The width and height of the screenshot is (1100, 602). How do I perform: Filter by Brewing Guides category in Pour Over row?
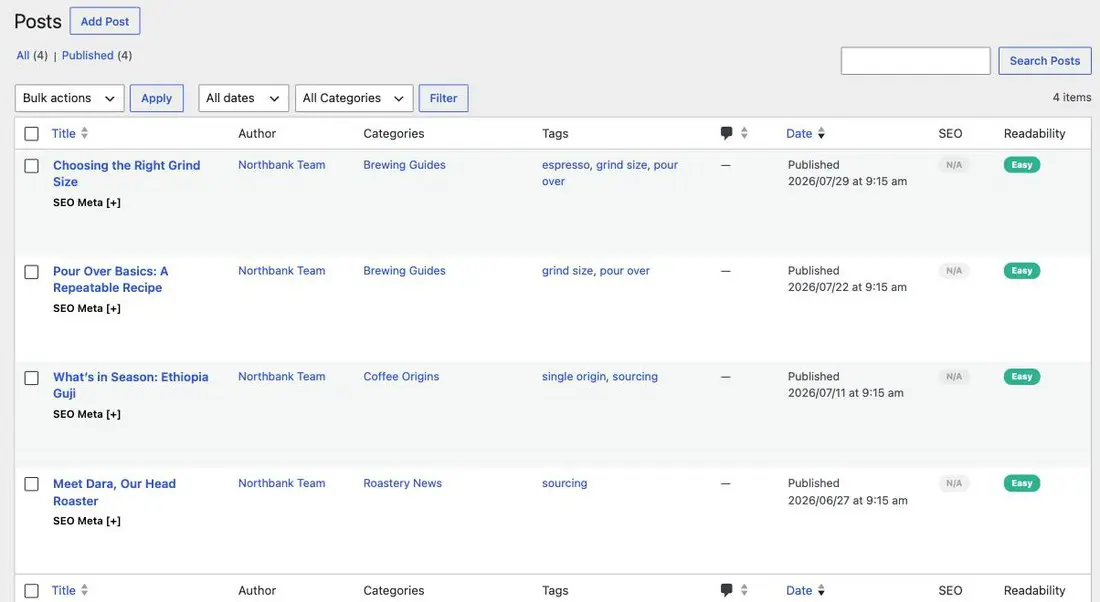pos(404,271)
